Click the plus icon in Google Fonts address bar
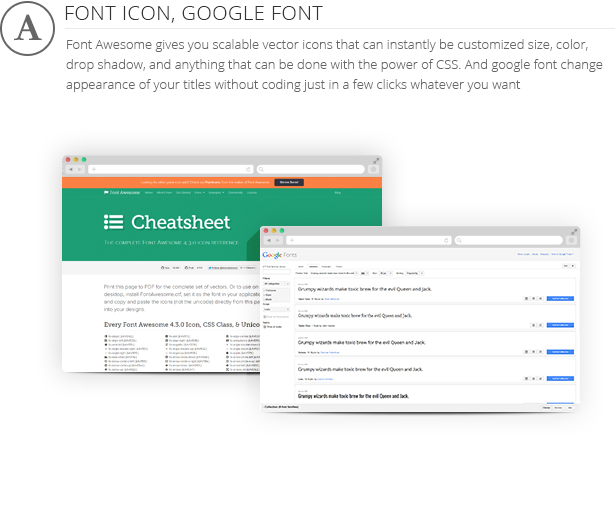615x515 pixels. click(292, 240)
